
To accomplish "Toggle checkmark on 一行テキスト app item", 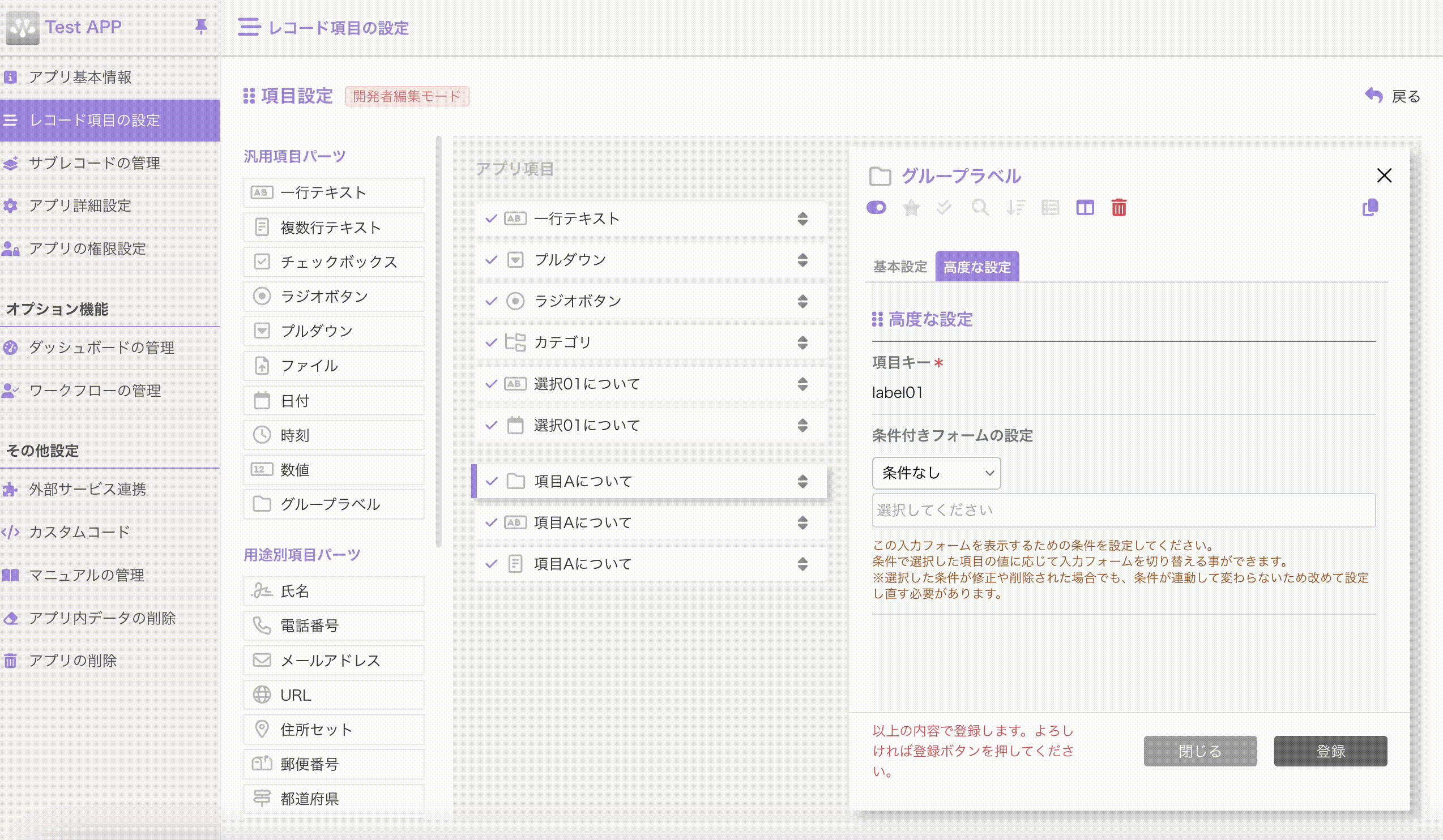I will [491, 218].
